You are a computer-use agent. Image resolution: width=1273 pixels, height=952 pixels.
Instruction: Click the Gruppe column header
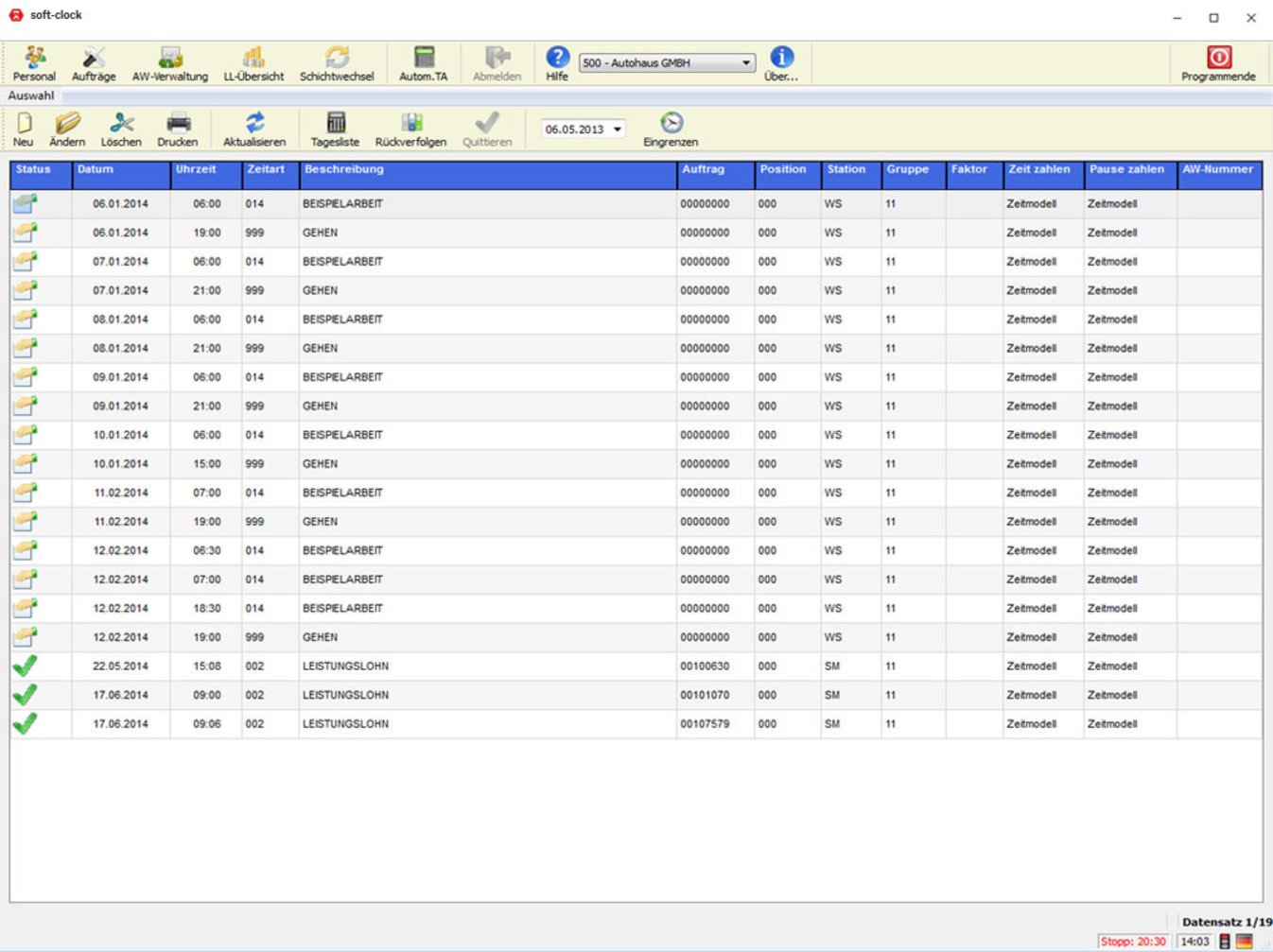click(914, 175)
